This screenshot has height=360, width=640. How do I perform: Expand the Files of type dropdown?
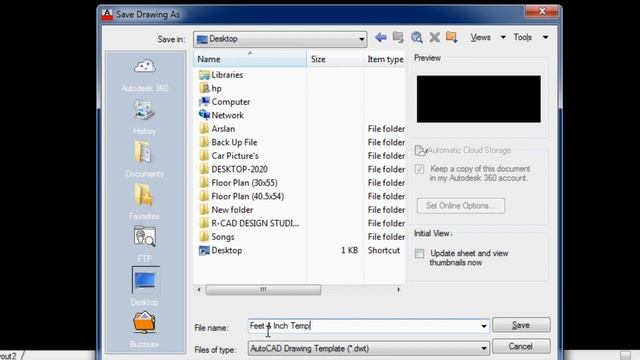(x=484, y=348)
